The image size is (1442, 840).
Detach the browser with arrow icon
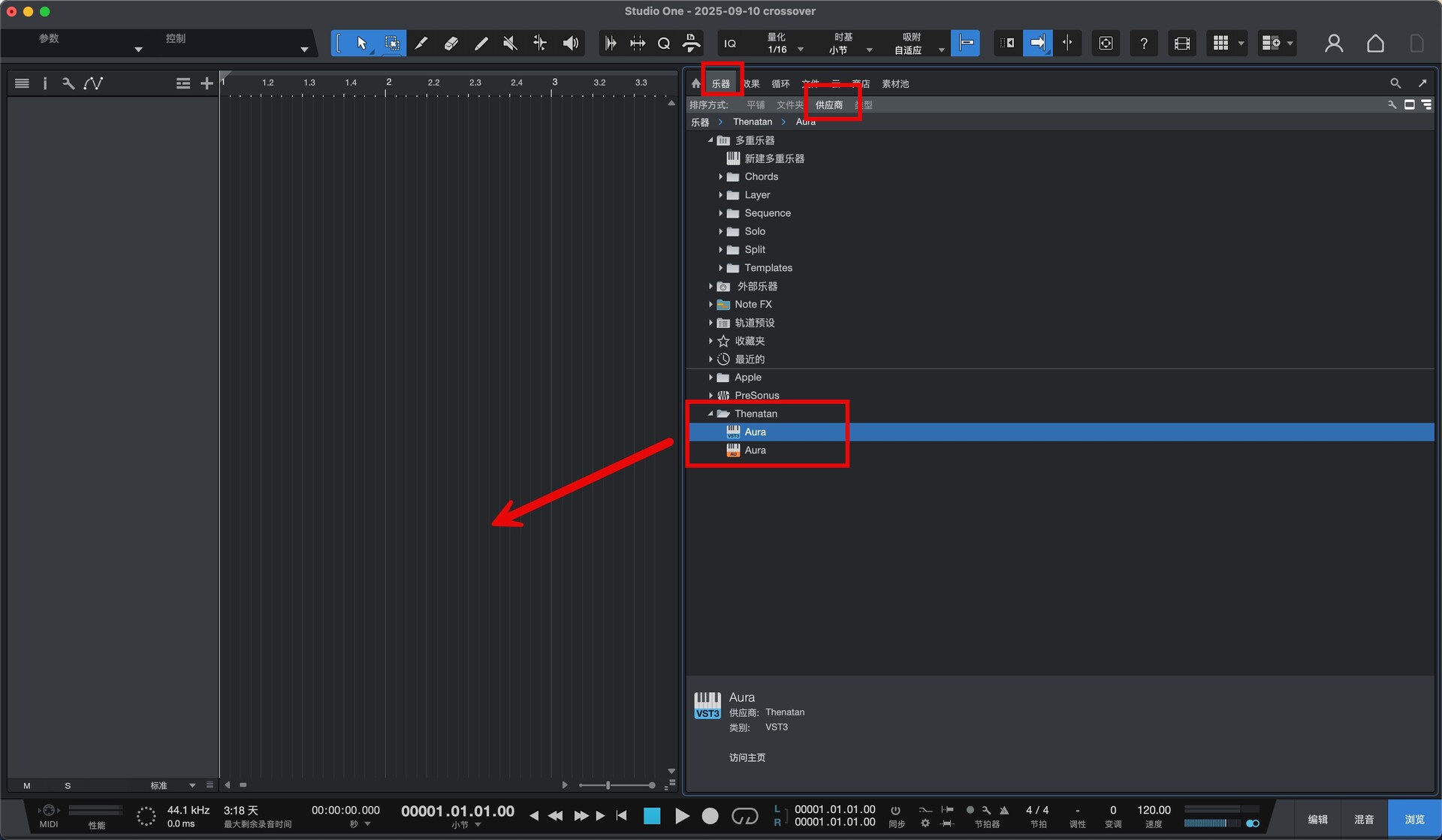click(x=1422, y=83)
